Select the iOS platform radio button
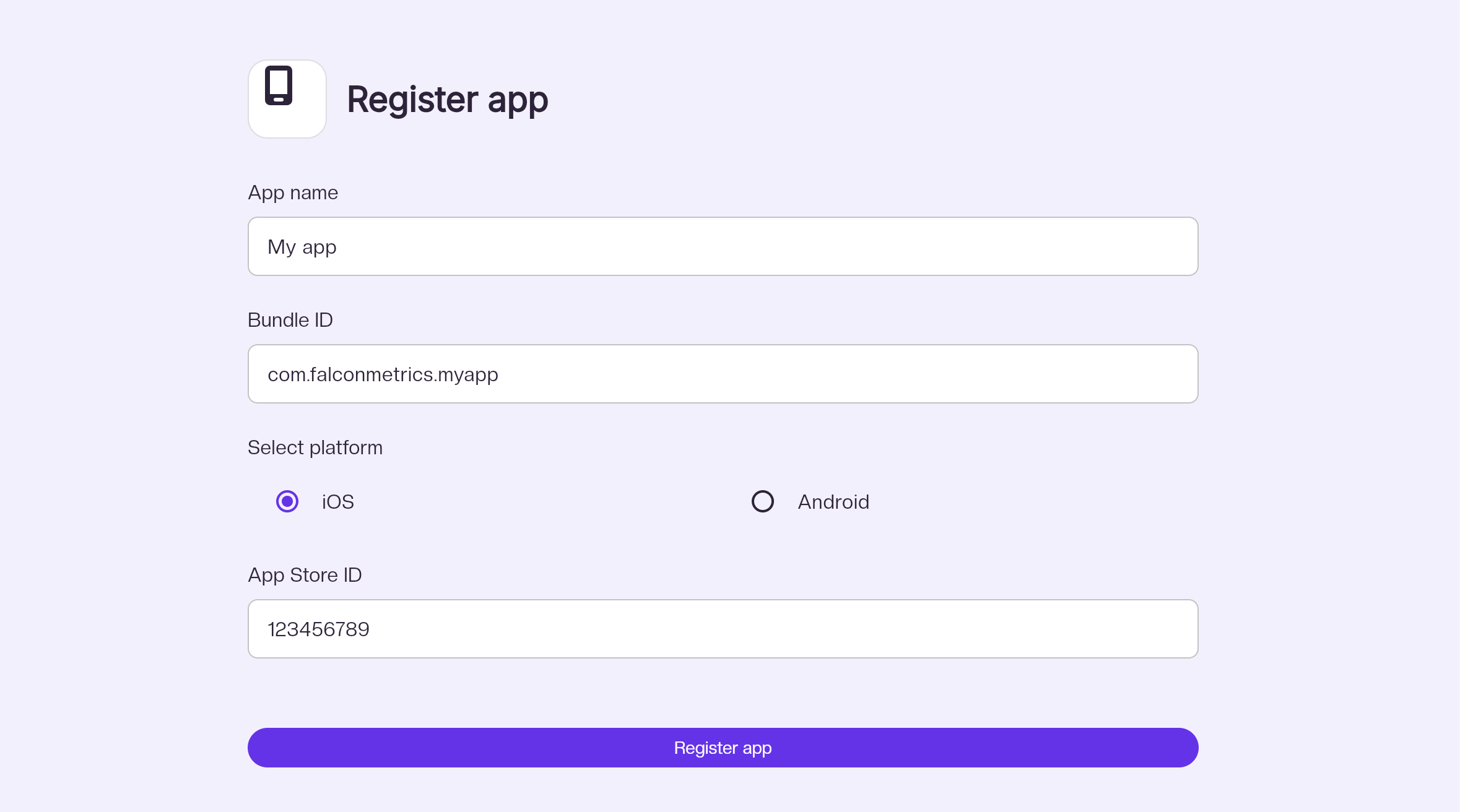The width and height of the screenshot is (1460, 812). [x=287, y=501]
